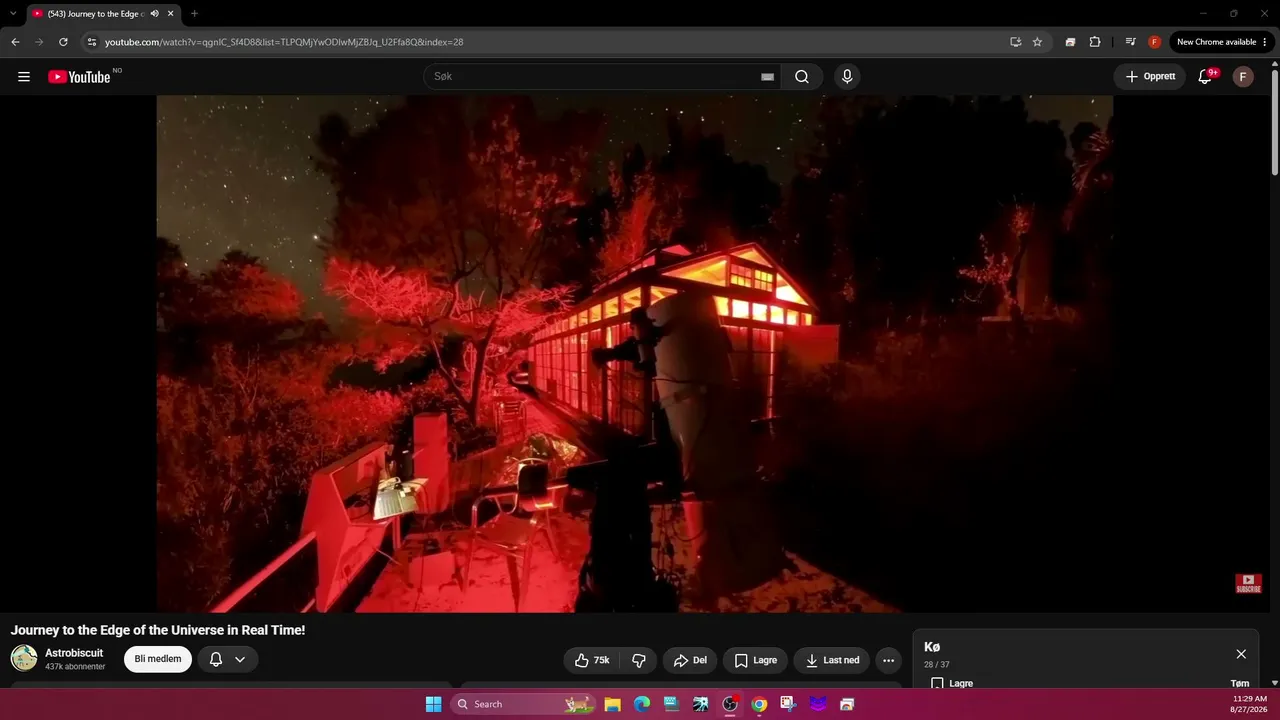The image size is (1280, 720).
Task: Open the Chrome profile avatar
Action: coord(1155,42)
